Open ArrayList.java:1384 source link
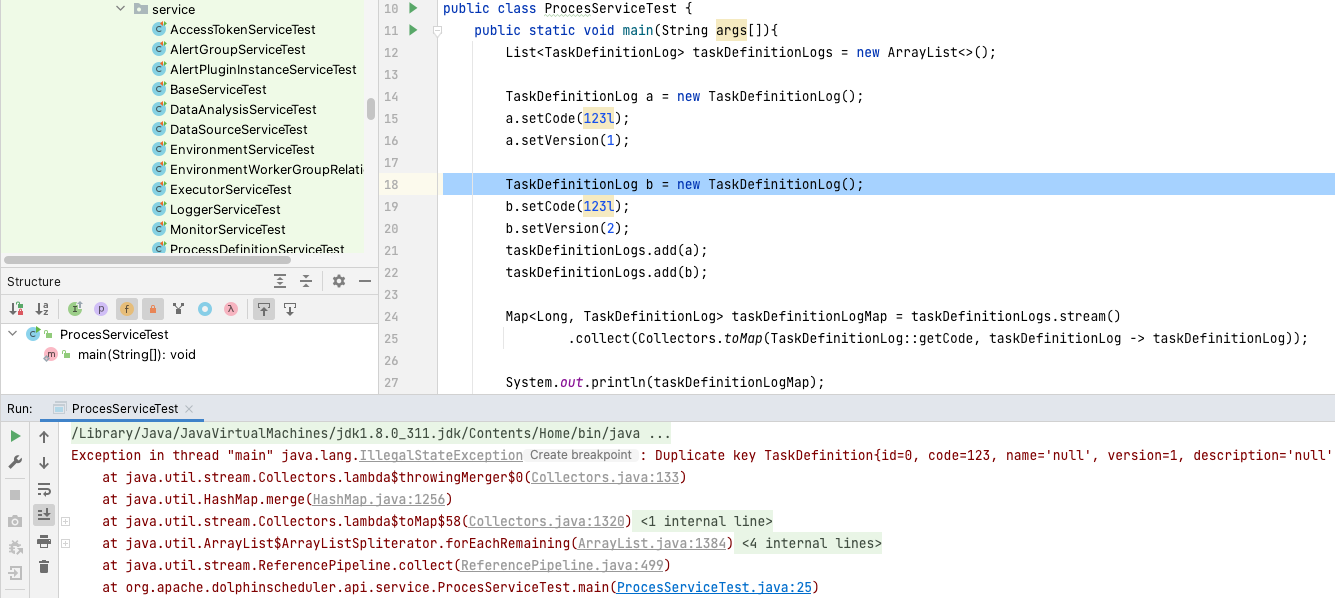This screenshot has height=598, width=1335. 652,543
